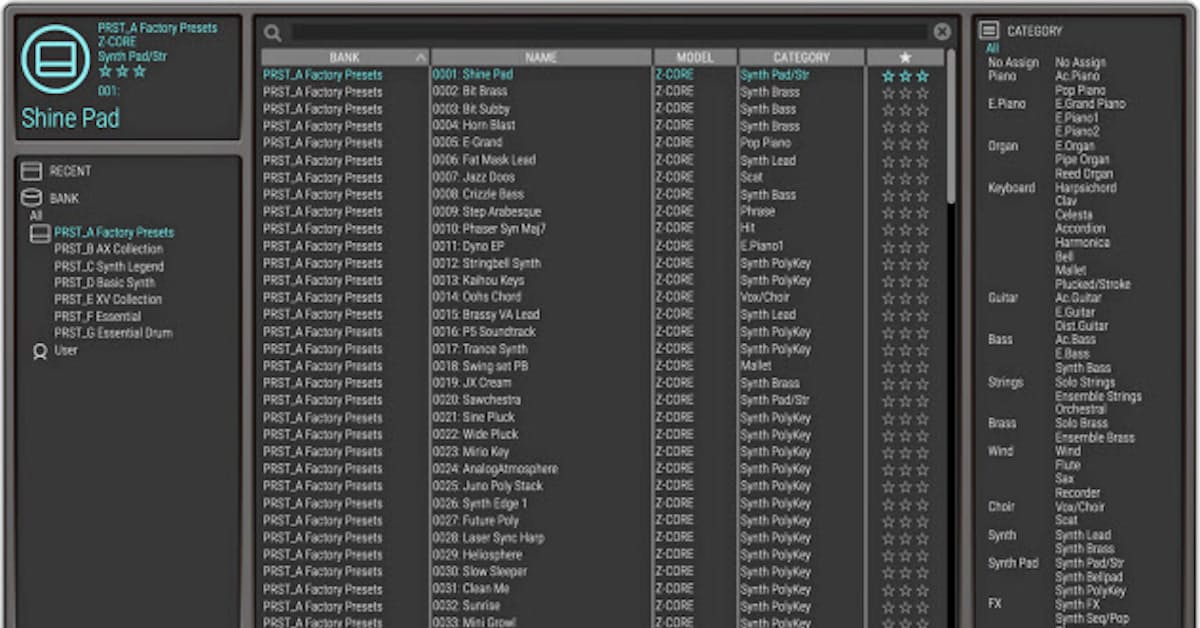
Task: Set third star rating on Horn Blast
Action: coord(922,127)
